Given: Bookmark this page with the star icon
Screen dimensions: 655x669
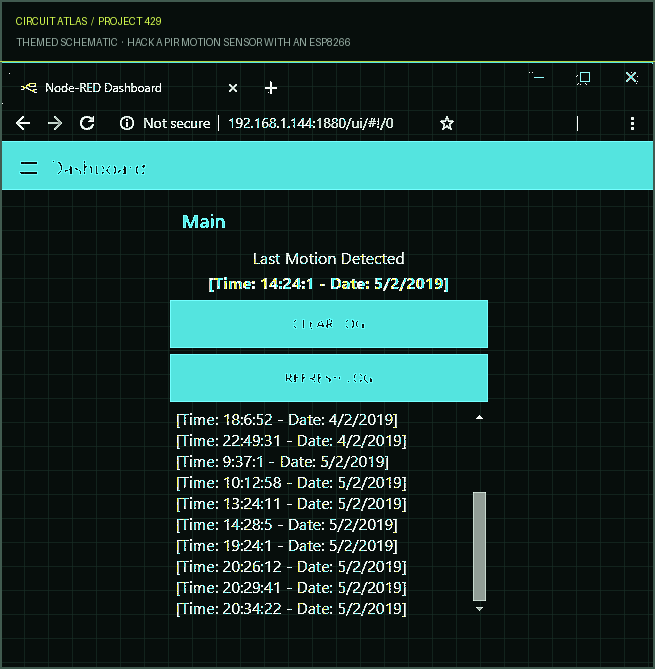Looking at the screenshot, I should click(447, 123).
